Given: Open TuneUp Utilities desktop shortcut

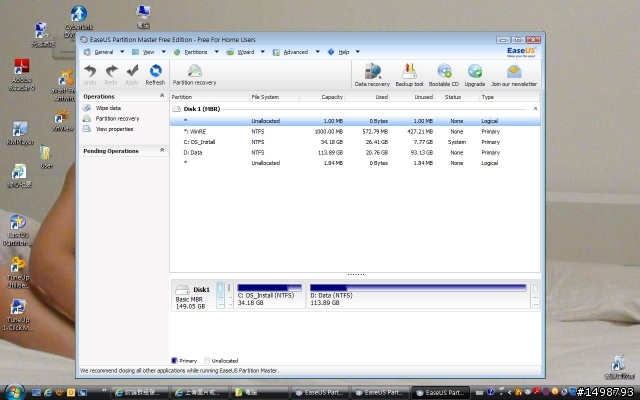Looking at the screenshot, I should [x=18, y=272].
